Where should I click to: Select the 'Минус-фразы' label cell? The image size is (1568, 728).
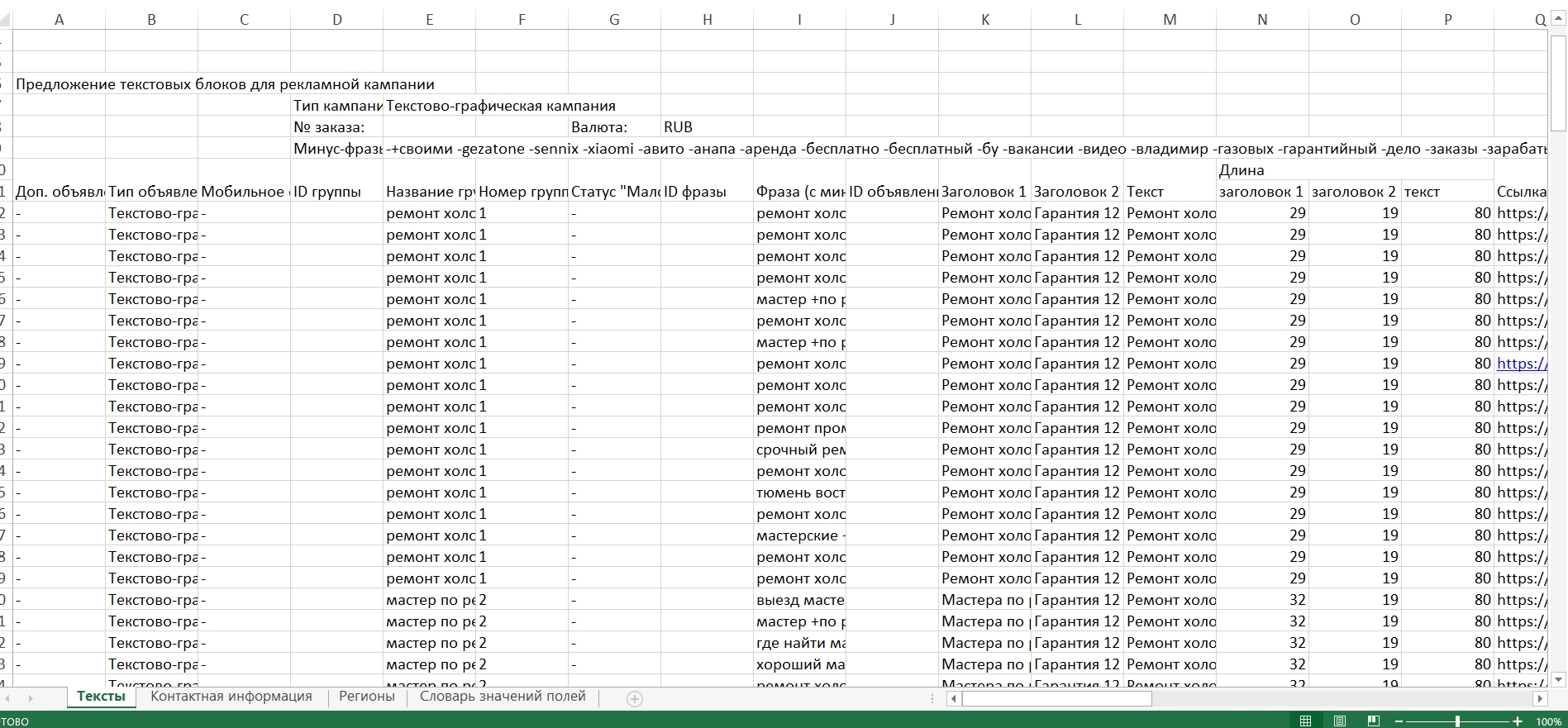(x=337, y=149)
